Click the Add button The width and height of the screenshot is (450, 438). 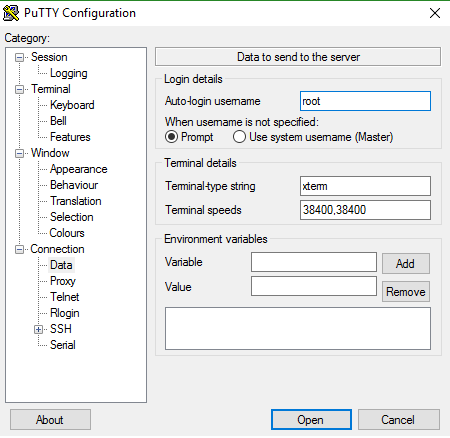coord(406,264)
